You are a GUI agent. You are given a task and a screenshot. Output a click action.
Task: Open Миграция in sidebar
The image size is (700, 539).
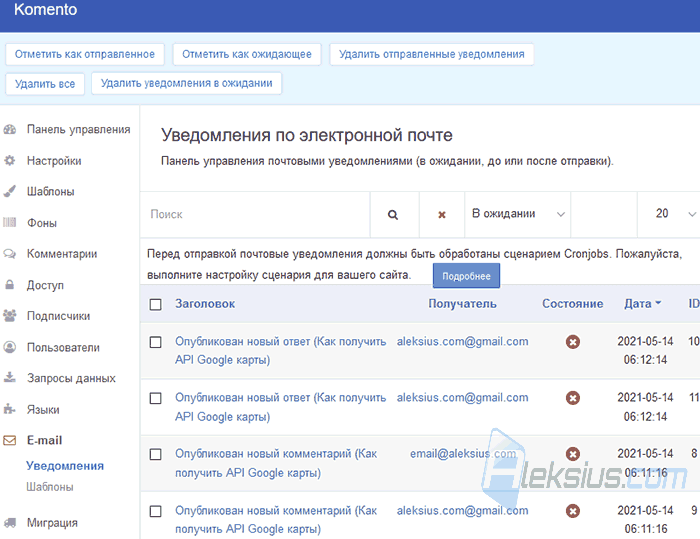point(52,522)
